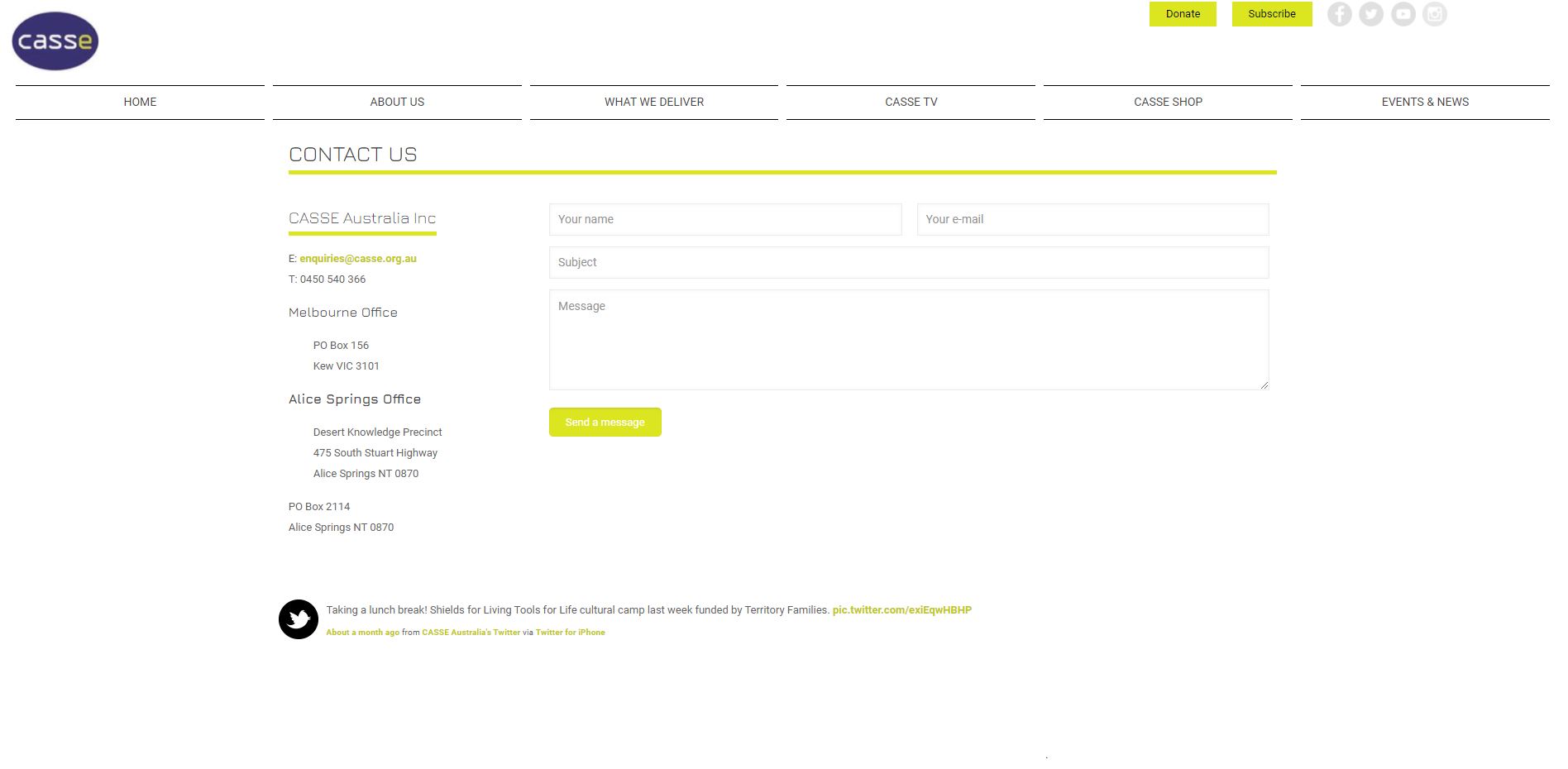Open the Facebook social icon
Screen dimensions: 1568x769
(x=1339, y=14)
